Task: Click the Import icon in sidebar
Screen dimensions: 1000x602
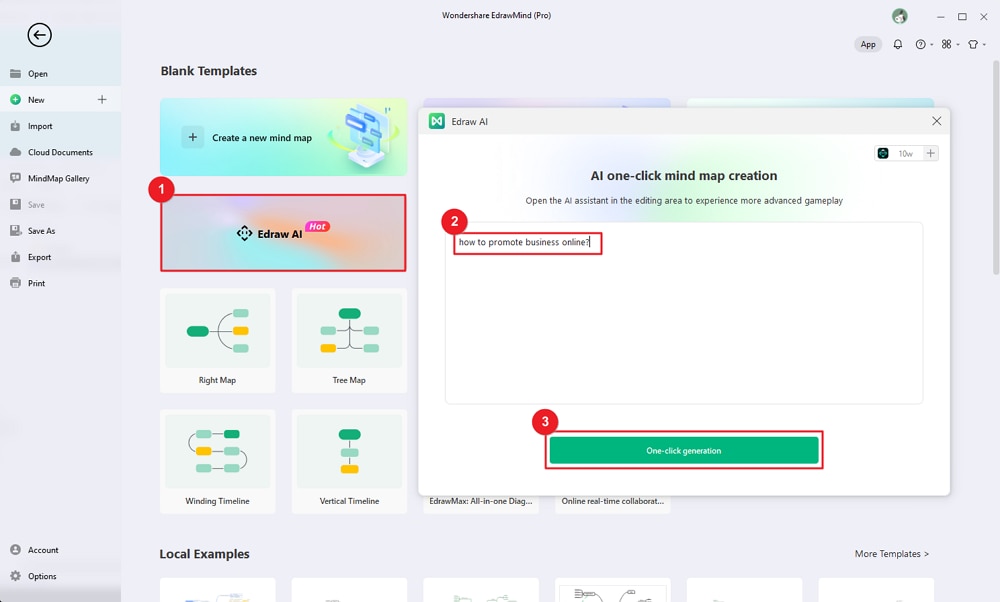Action: point(15,126)
